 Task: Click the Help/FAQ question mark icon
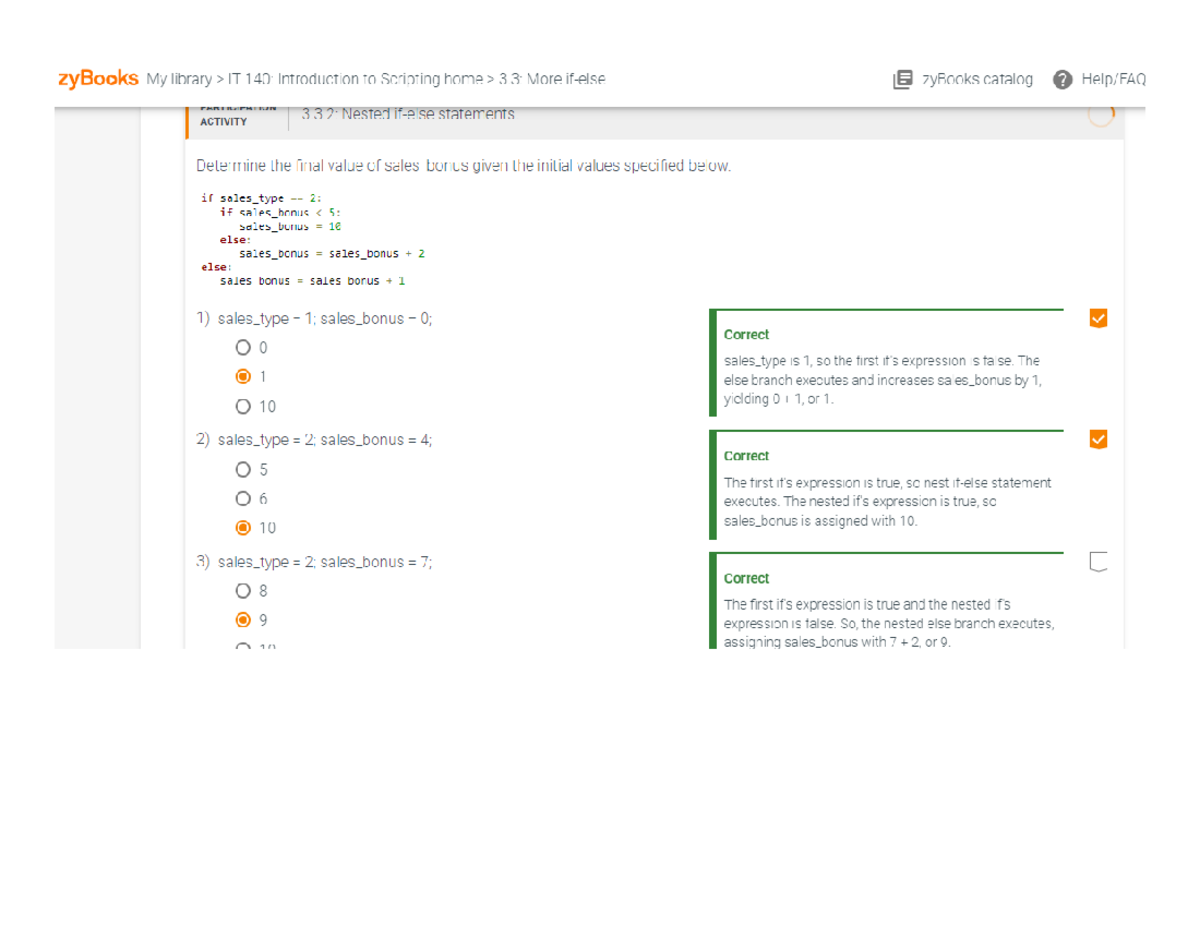pyautogui.click(x=1063, y=79)
